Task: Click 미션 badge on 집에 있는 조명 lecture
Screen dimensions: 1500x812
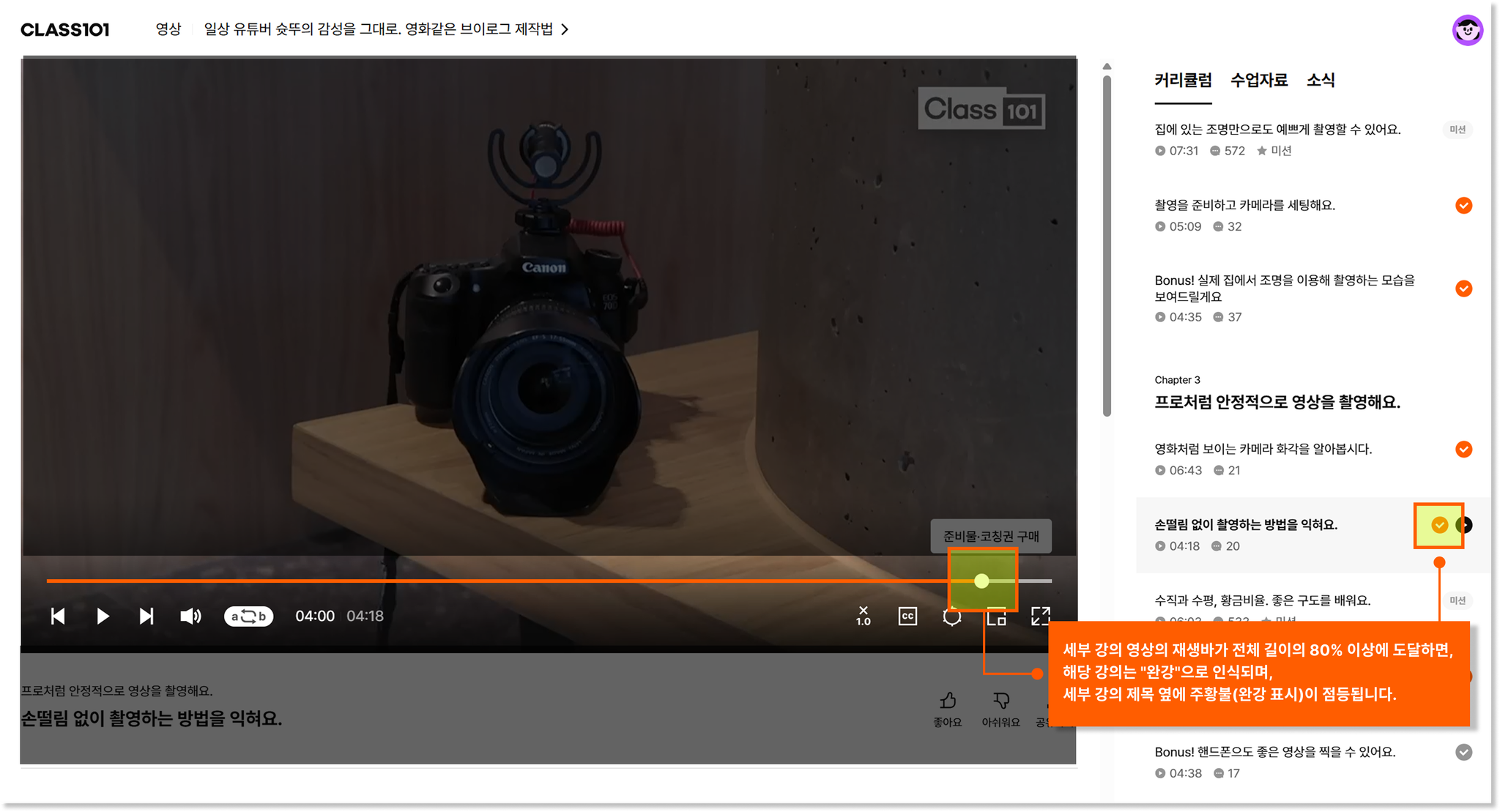Action: [1458, 130]
